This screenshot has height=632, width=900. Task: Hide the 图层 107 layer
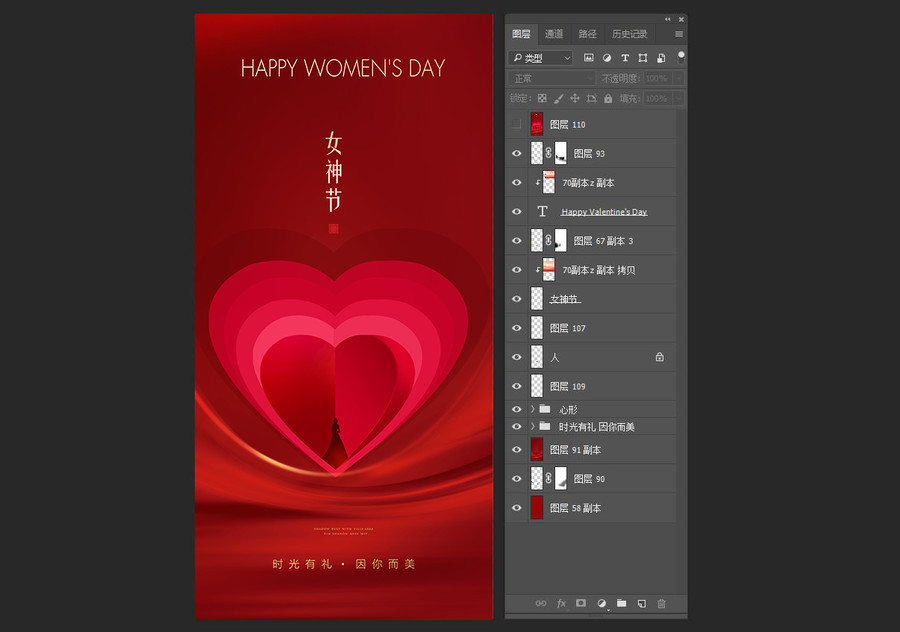point(517,328)
